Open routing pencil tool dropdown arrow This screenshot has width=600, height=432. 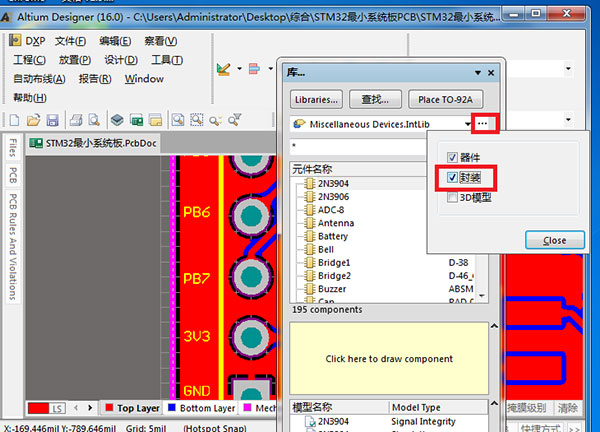(239, 69)
